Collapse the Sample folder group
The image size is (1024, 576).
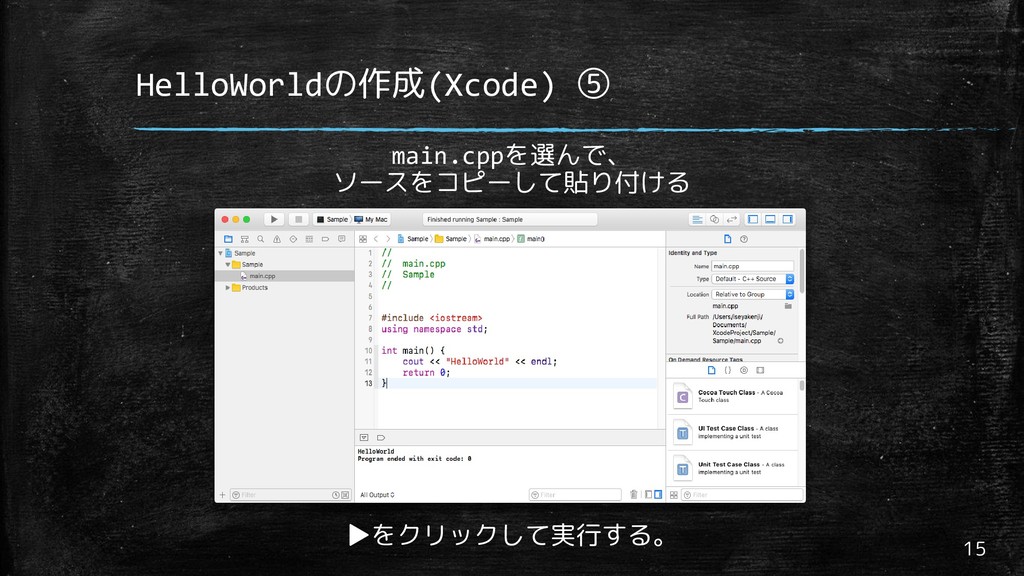point(228,264)
